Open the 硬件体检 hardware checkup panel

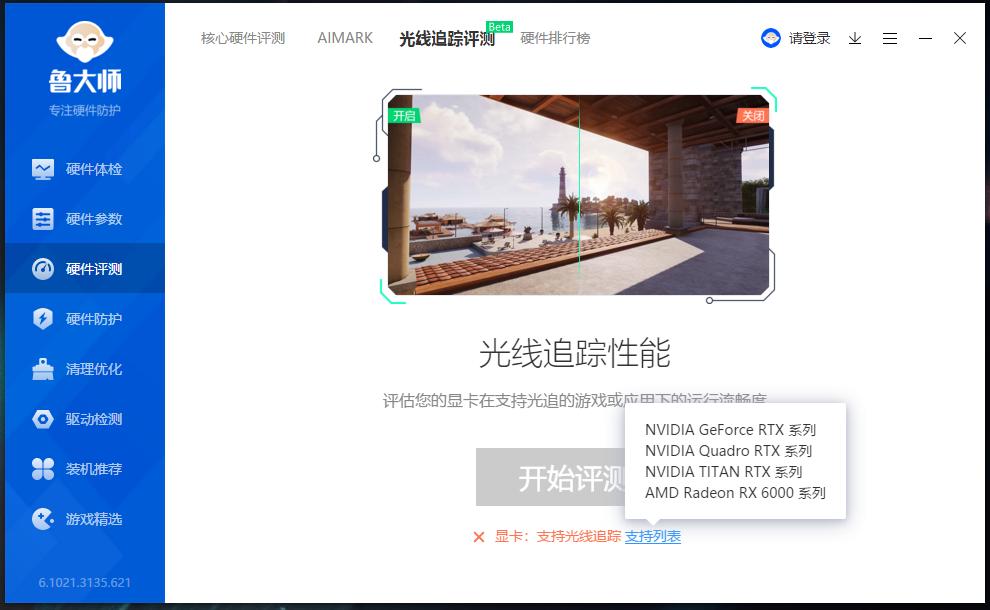pos(84,168)
